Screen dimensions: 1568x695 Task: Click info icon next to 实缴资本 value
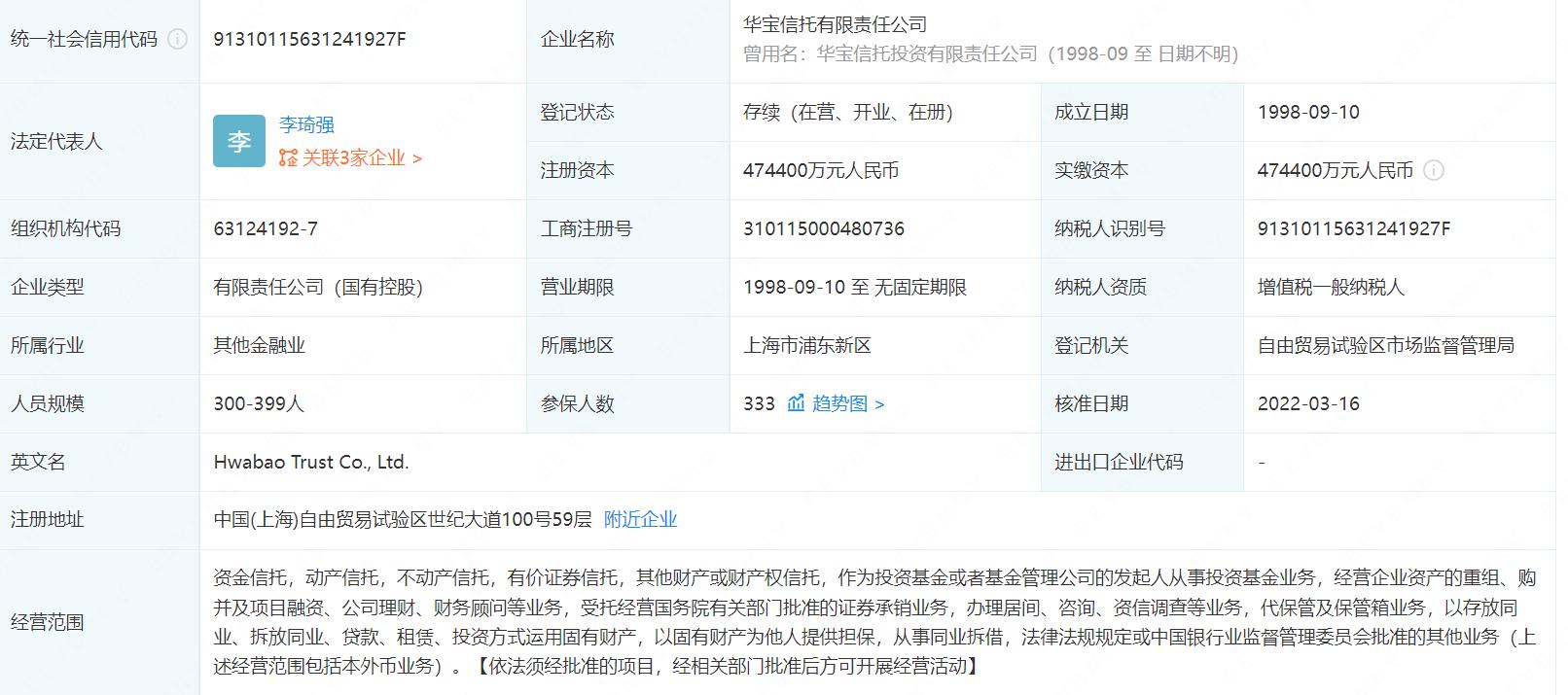pyautogui.click(x=1433, y=170)
